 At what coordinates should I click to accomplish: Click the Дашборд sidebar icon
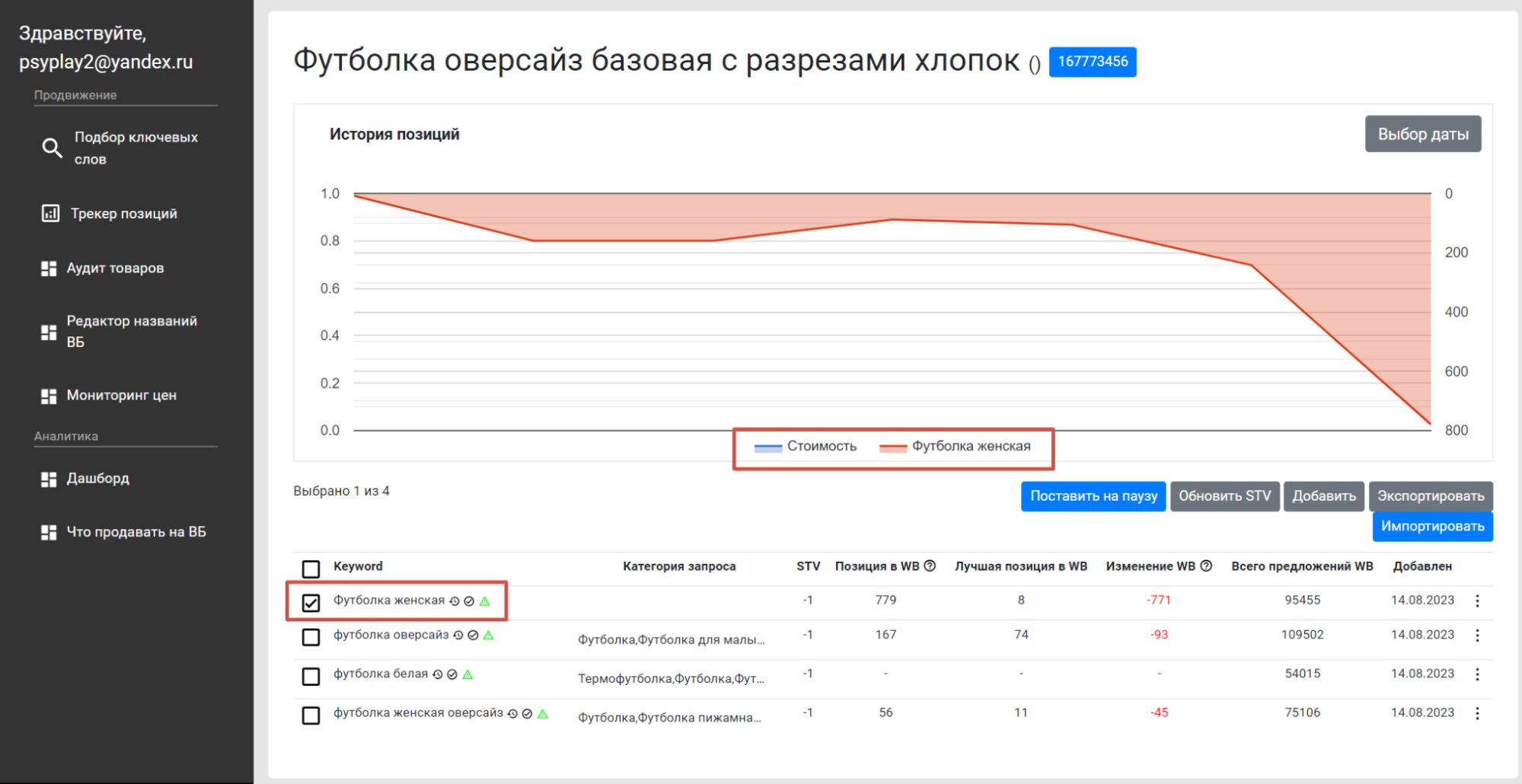tap(49, 479)
